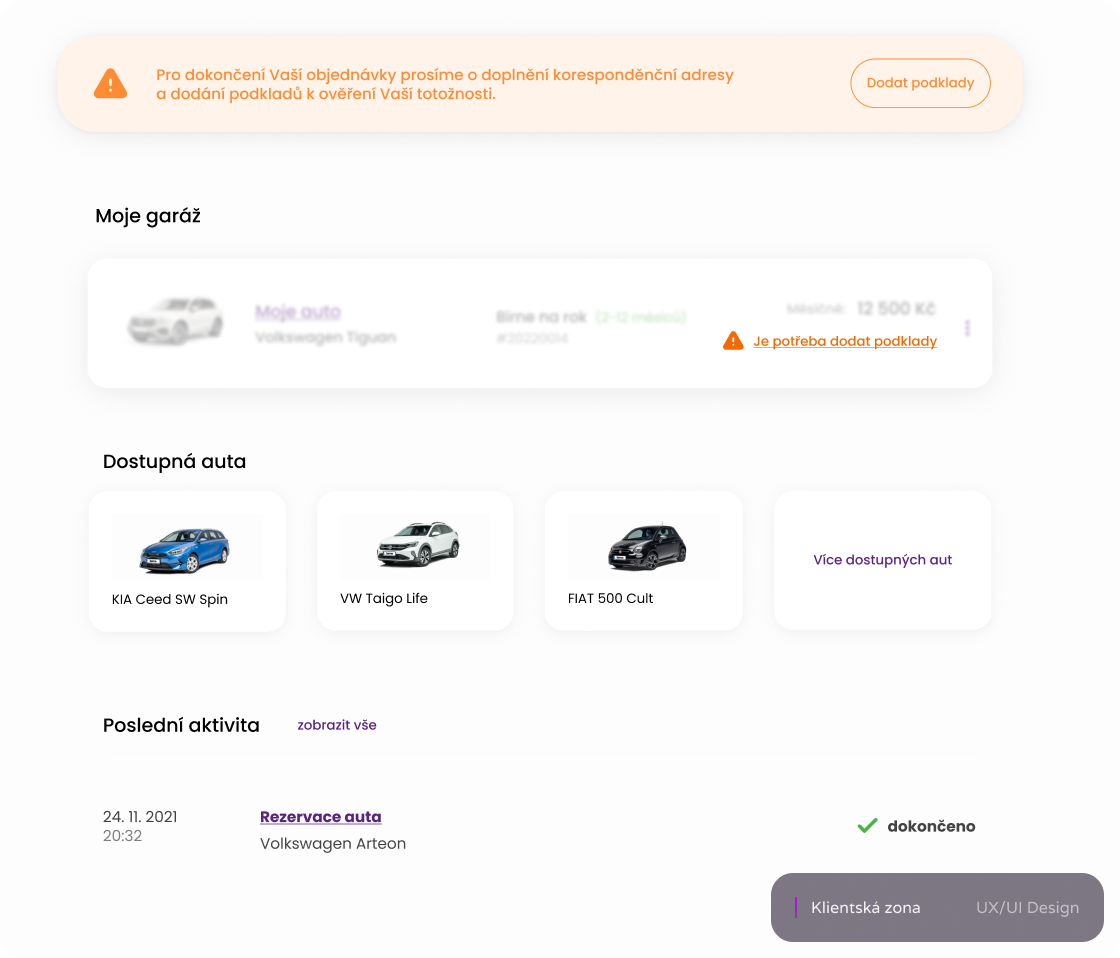The height and width of the screenshot is (958, 1120).
Task: Open the Rezervace auta activity link
Action: [321, 817]
